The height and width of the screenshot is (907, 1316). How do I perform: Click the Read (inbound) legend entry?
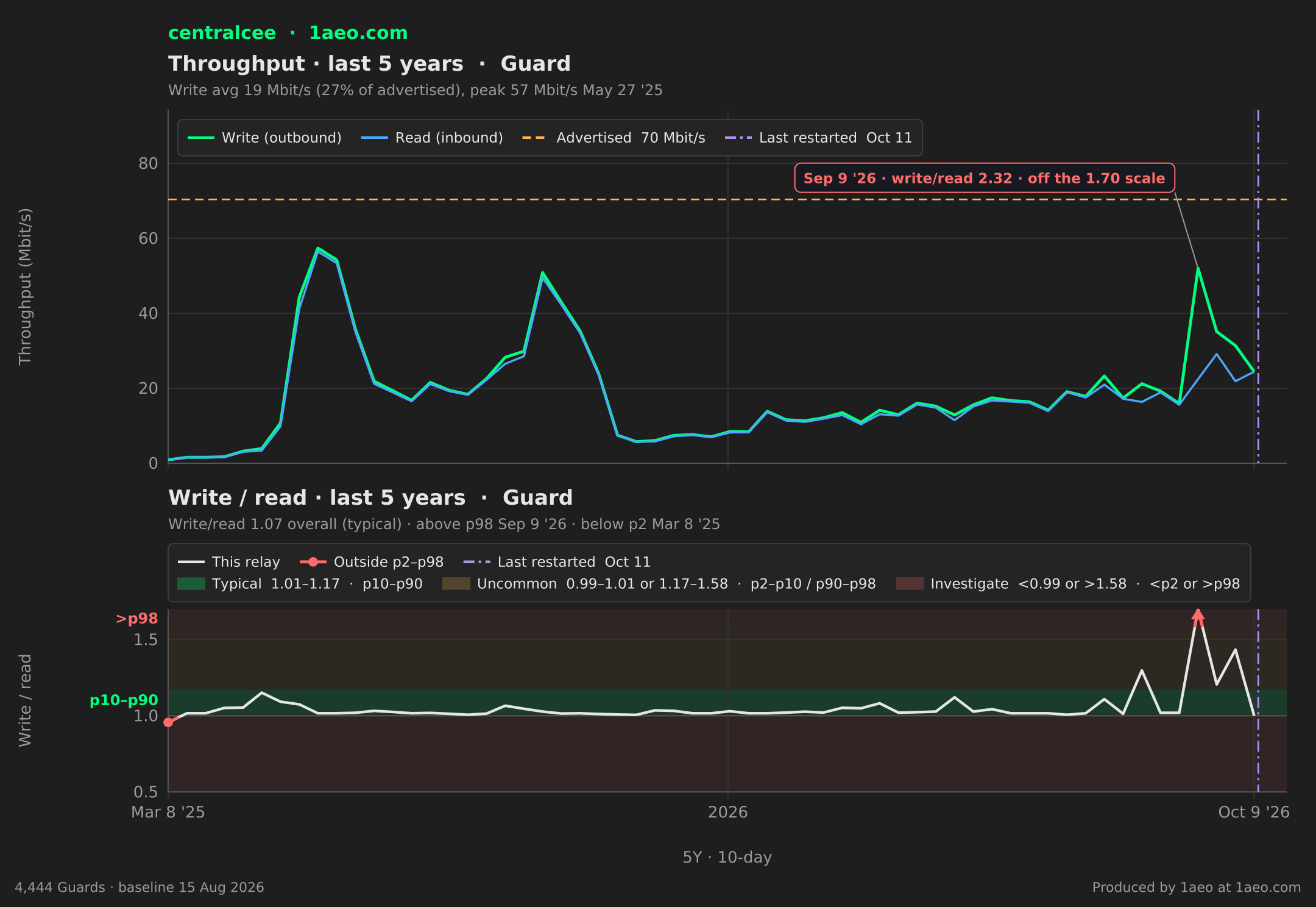coord(432,138)
